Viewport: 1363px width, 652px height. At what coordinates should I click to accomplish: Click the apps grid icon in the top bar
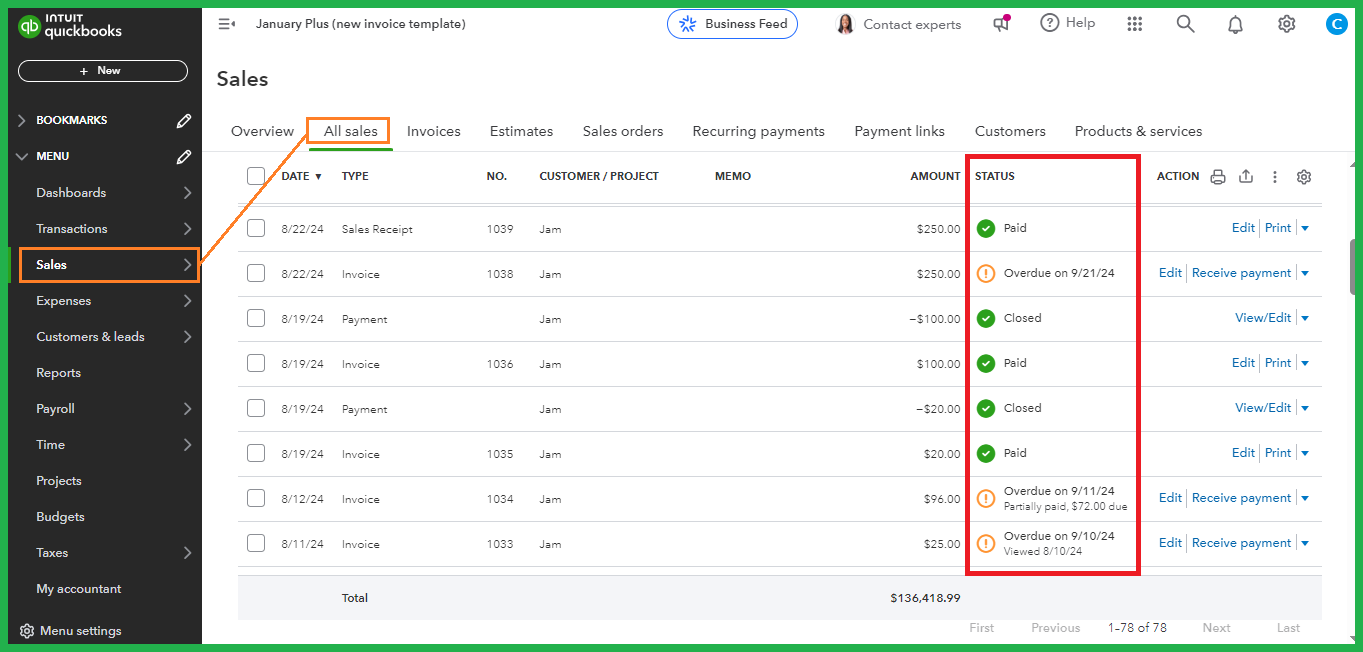coord(1135,23)
